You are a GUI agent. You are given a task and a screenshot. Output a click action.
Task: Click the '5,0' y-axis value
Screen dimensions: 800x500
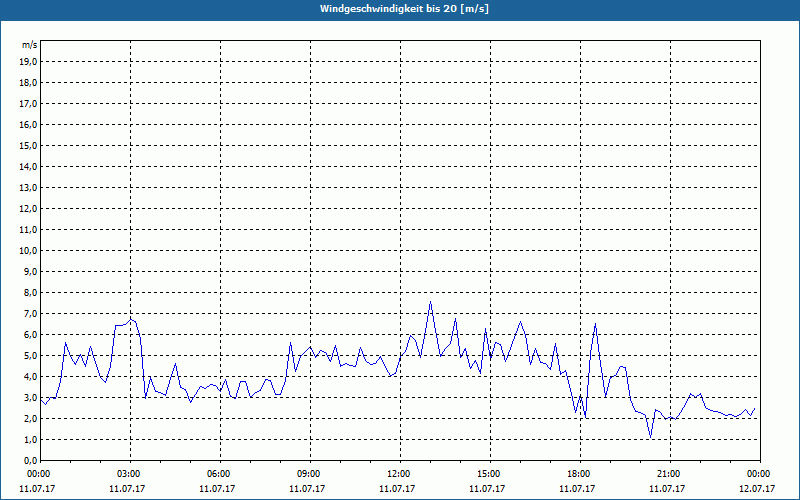[30, 356]
